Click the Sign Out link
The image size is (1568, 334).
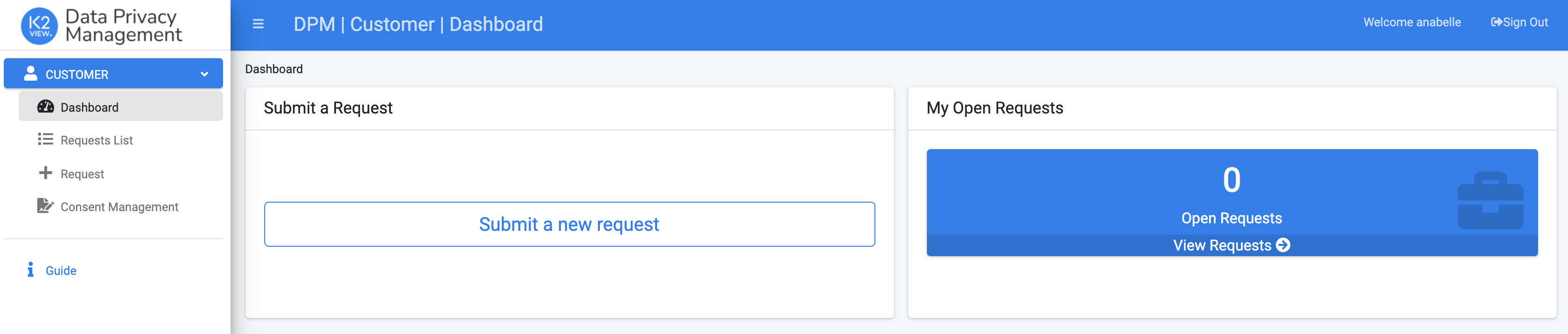point(1519,23)
